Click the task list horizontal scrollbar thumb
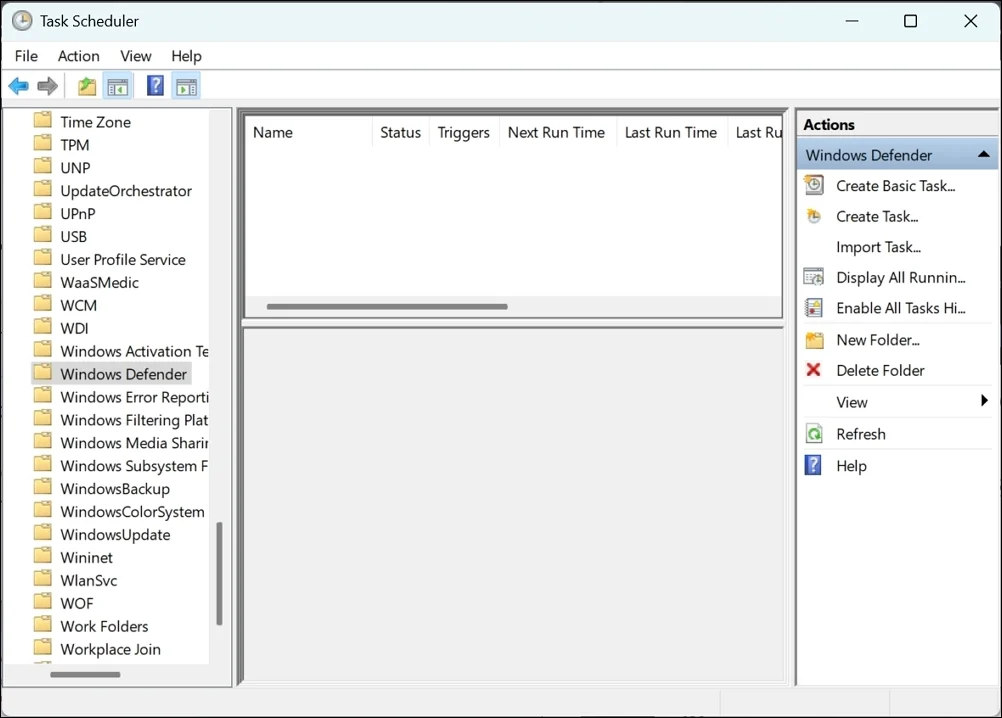This screenshot has height=718, width=1002. [387, 307]
